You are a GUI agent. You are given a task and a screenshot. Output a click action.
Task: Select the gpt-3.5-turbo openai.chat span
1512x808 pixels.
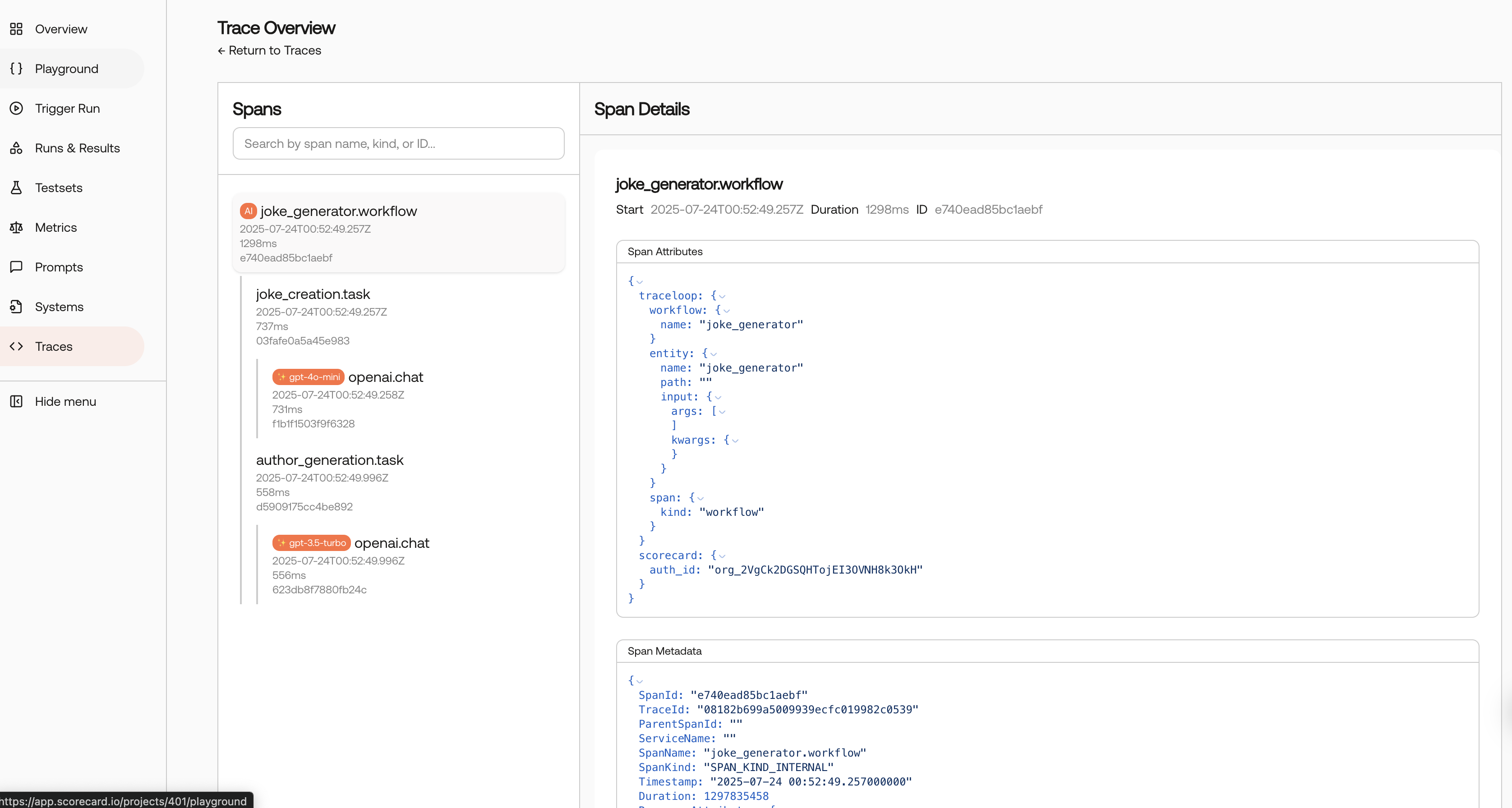(x=415, y=566)
